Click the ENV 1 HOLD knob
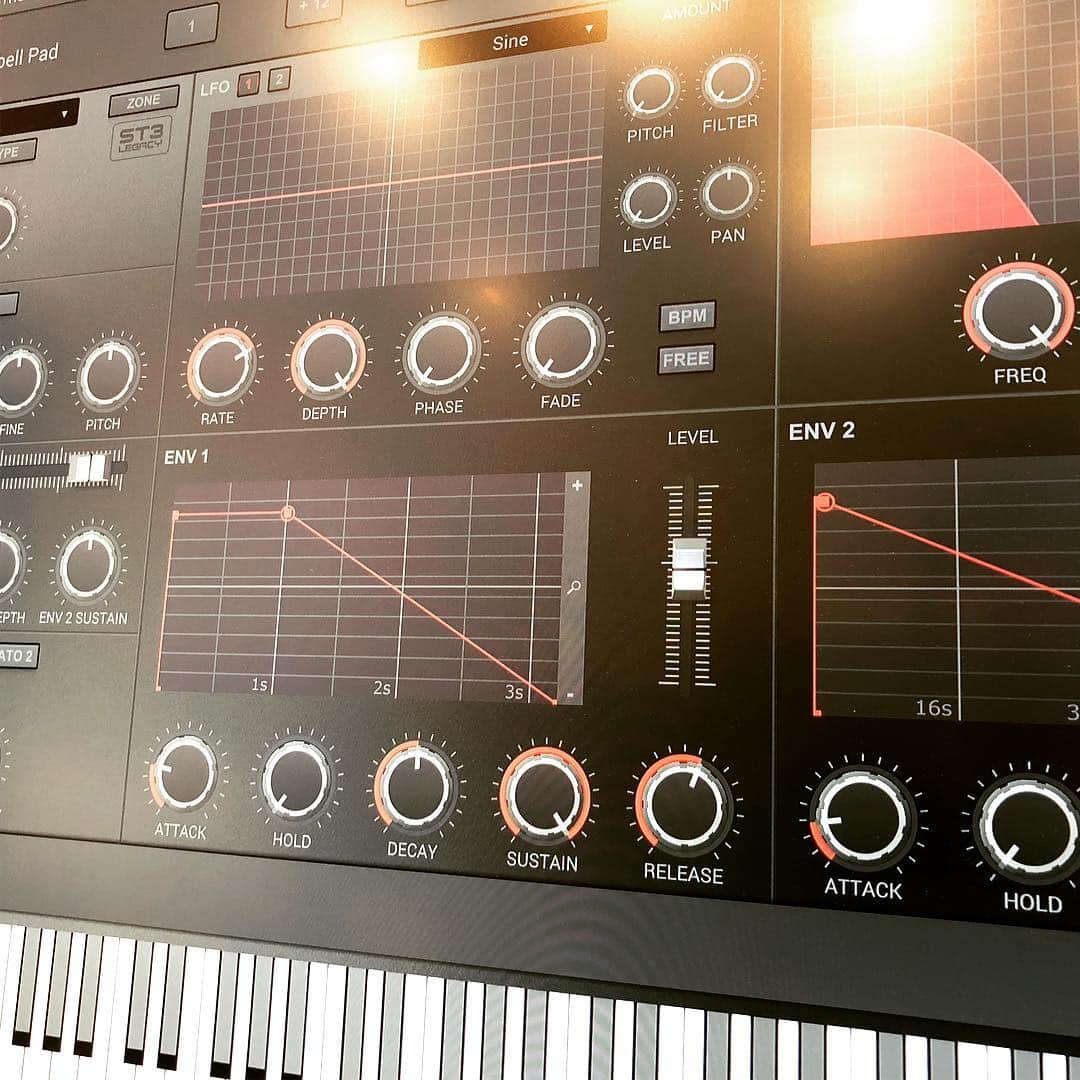Viewport: 1080px width, 1080px height. (x=296, y=780)
